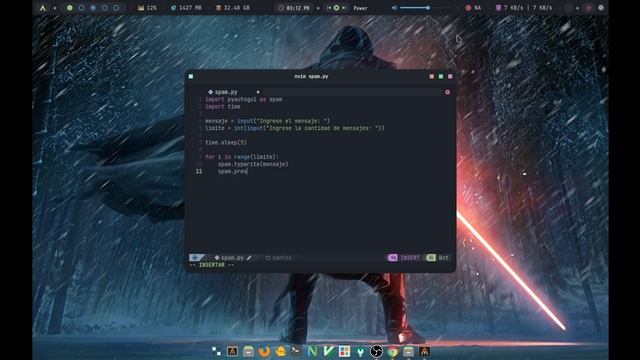Screen dimensions: 640x360
Task: Switch to the fifth workspace circle
Action: click(116, 8)
